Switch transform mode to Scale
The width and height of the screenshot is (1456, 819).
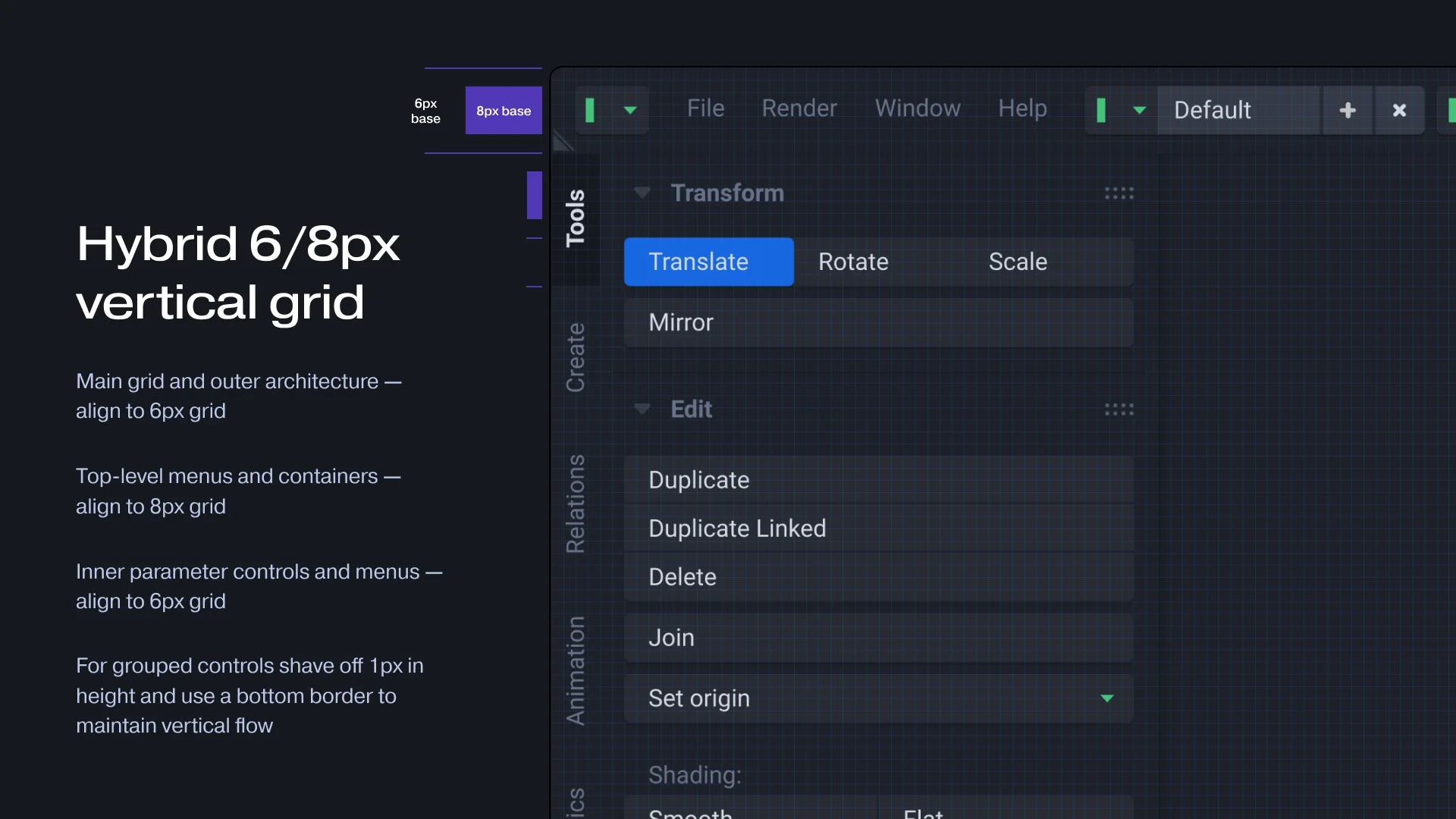[x=1018, y=262]
